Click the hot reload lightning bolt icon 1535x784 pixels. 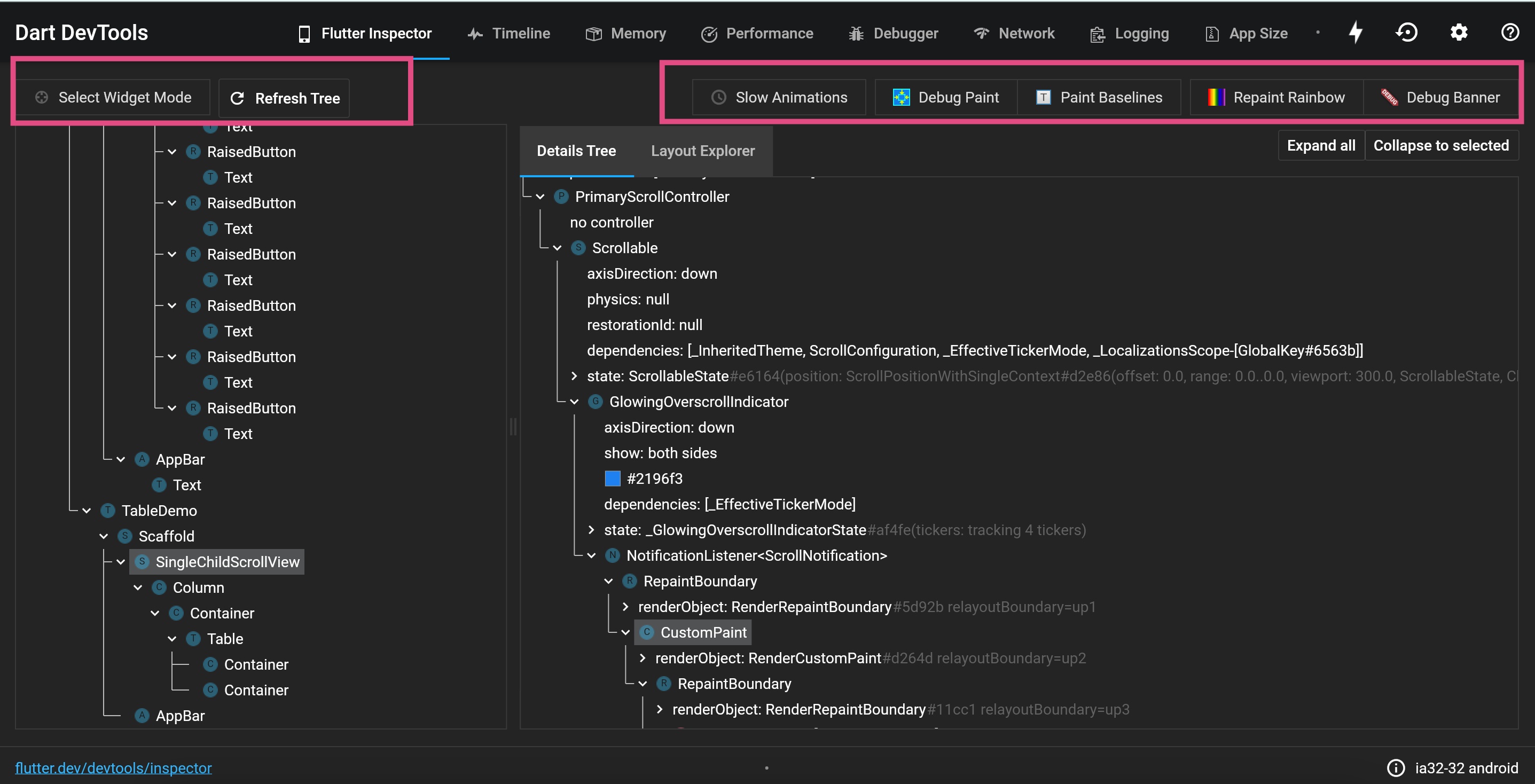[x=1355, y=33]
